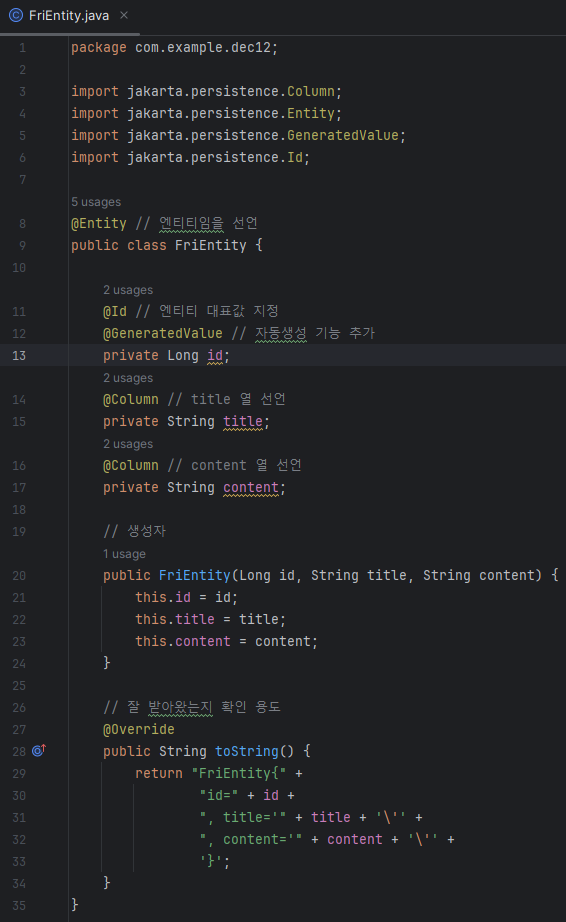Click the jakarta.persistence.Column import line

pyautogui.click(x=206, y=92)
